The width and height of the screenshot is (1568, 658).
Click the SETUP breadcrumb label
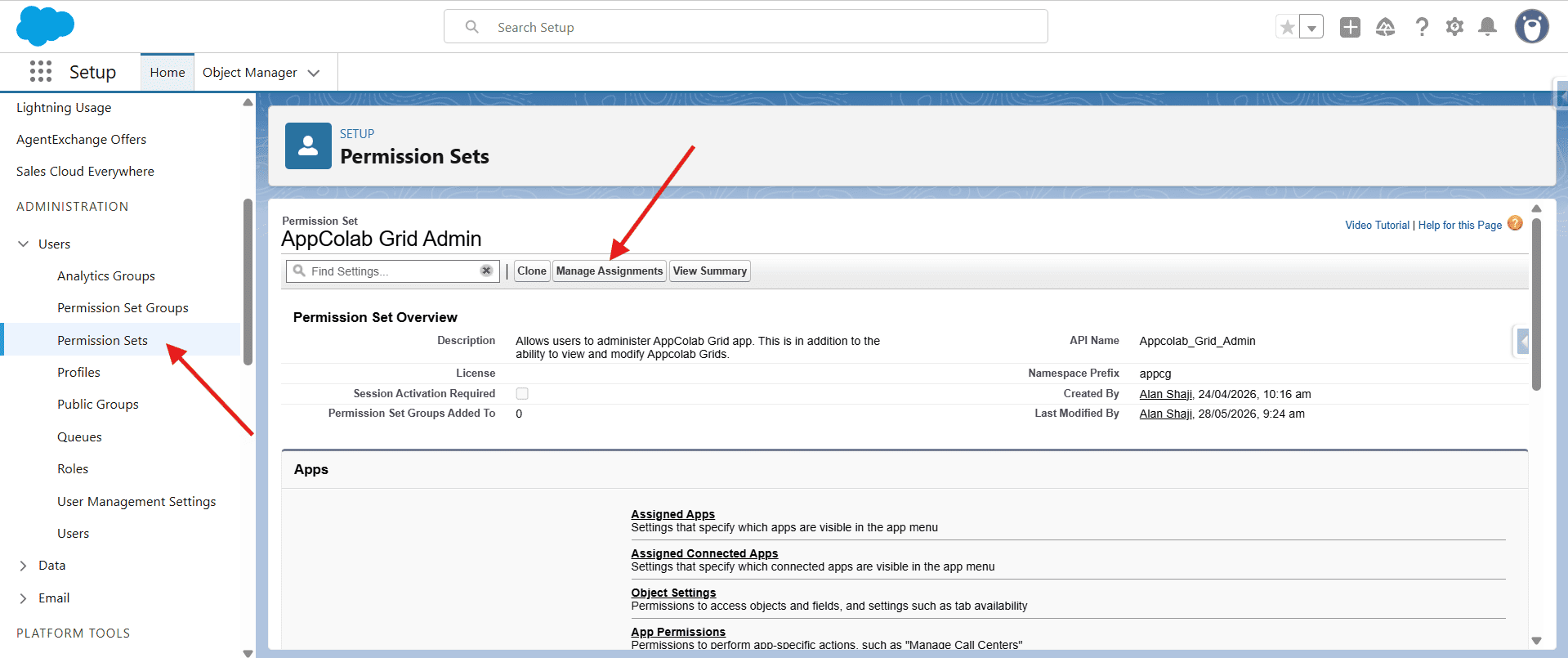tap(357, 134)
